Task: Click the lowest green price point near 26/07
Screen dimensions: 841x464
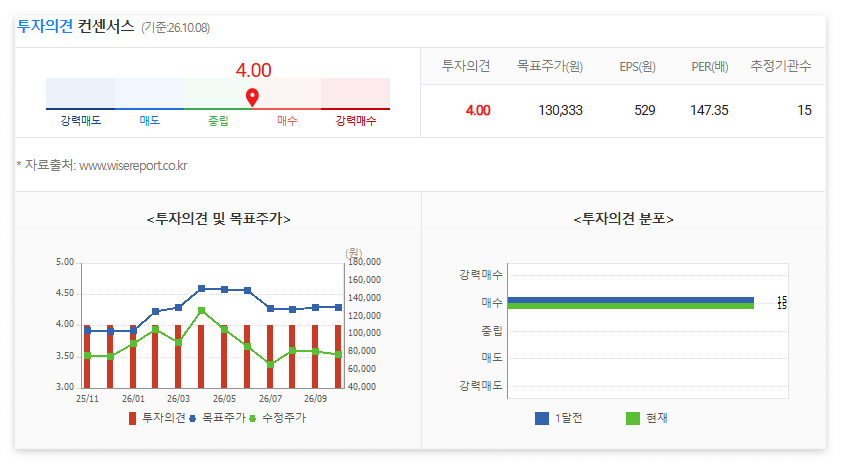Action: [270, 364]
